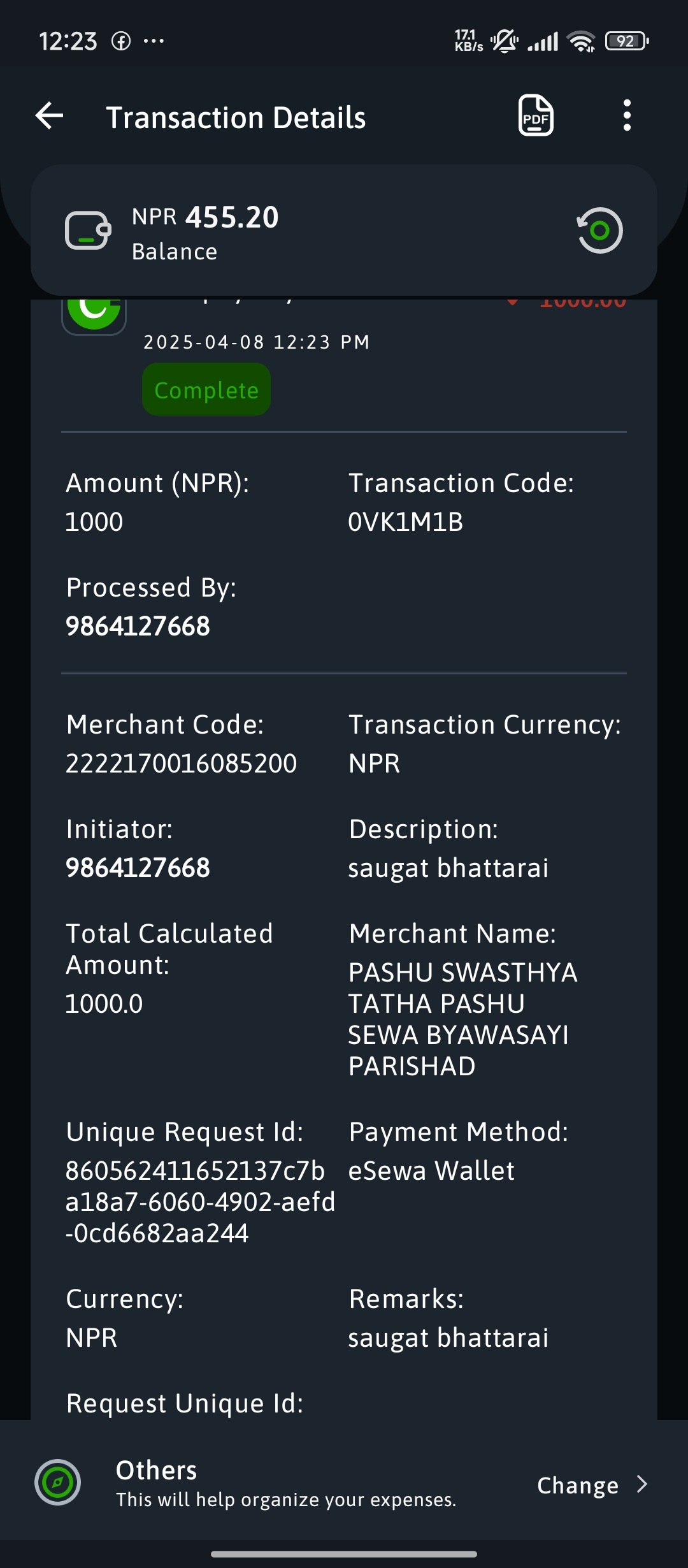Select the Transaction Code 0VK1M1B
The width and height of the screenshot is (688, 1568).
pyautogui.click(x=406, y=522)
